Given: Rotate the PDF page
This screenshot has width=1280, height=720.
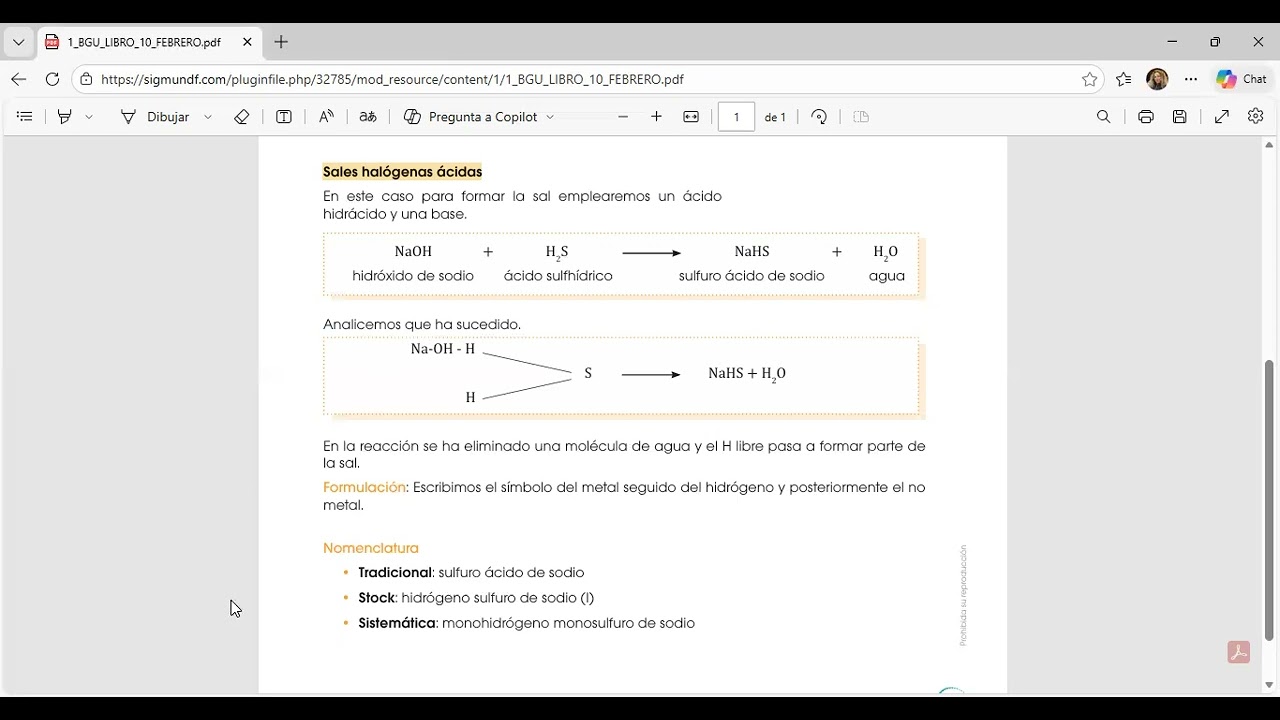Looking at the screenshot, I should click(819, 117).
